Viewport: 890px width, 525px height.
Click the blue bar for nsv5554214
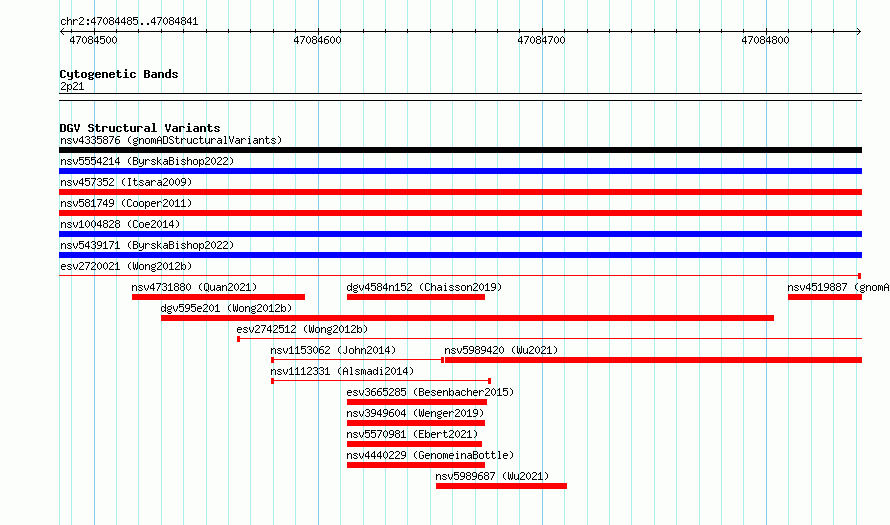click(x=460, y=171)
